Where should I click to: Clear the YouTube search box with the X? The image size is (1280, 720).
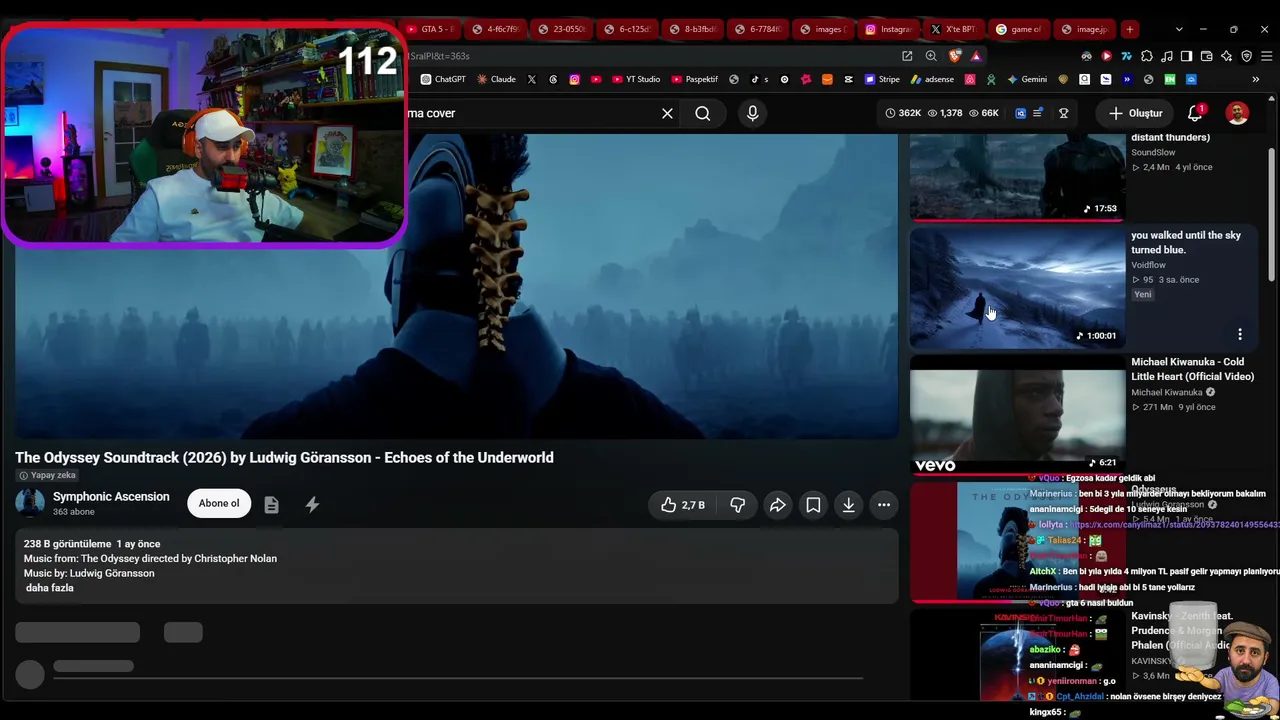[x=667, y=113]
